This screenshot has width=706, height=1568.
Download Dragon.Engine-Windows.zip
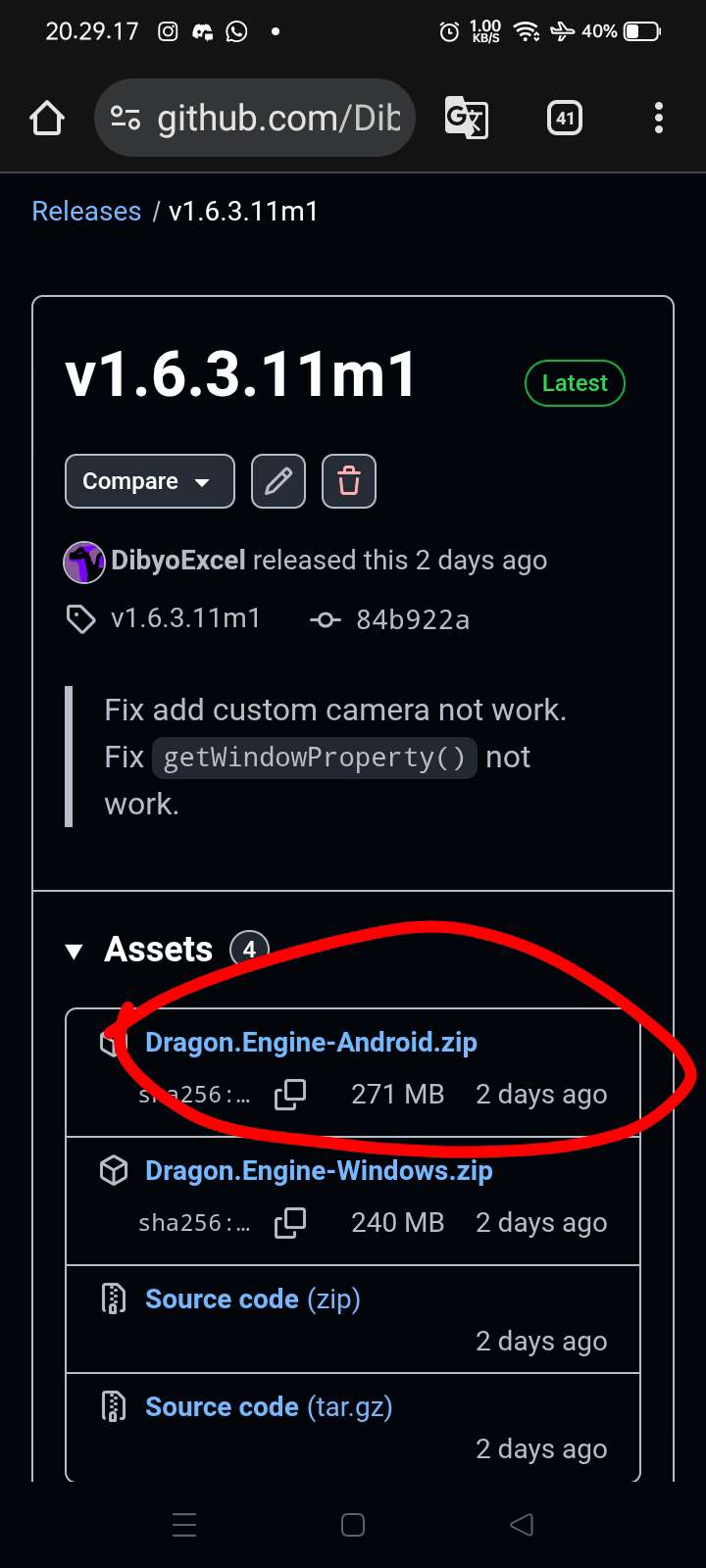[319, 1171]
